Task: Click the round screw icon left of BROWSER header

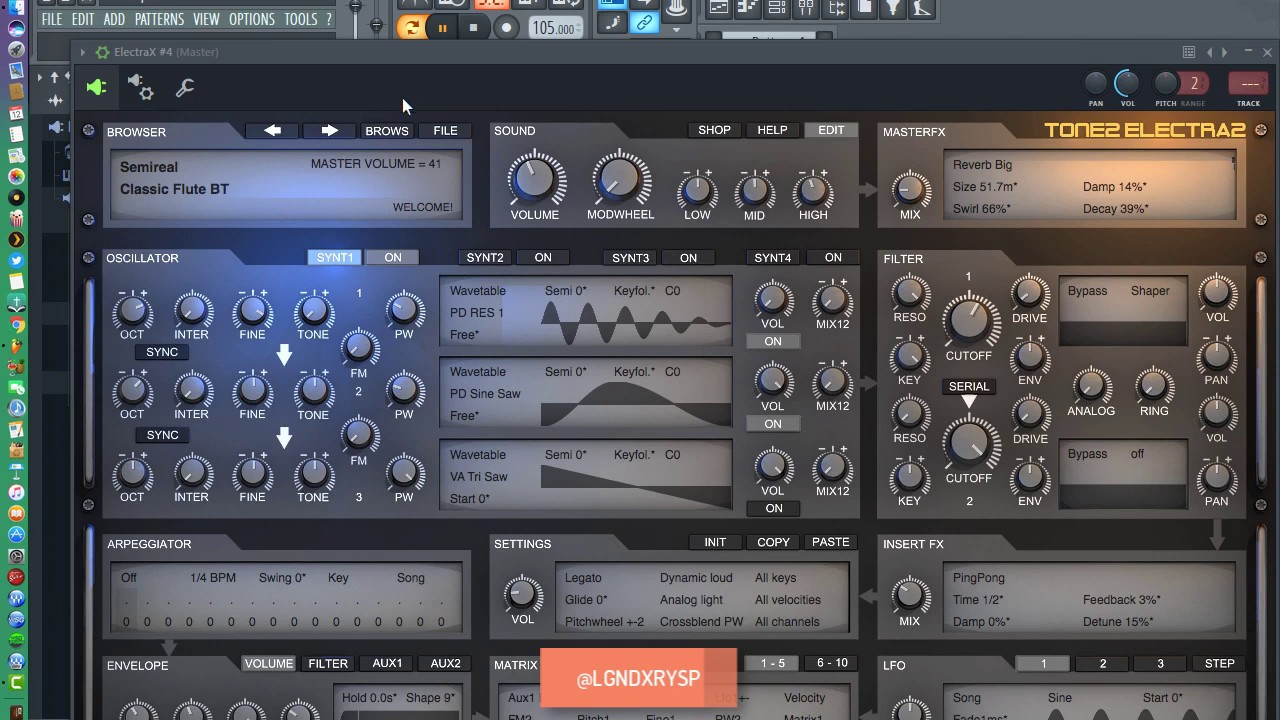Action: point(88,130)
